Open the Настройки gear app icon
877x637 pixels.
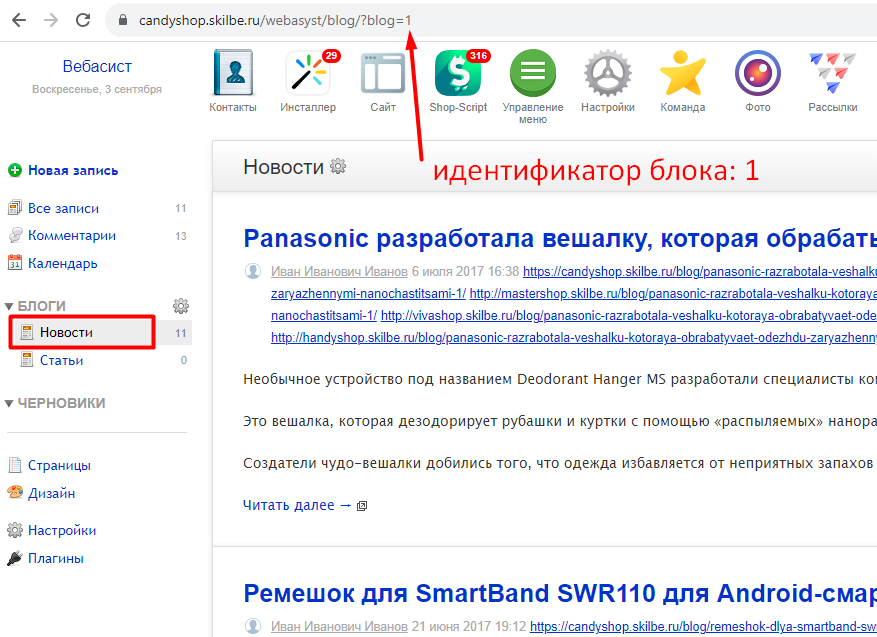pos(608,74)
